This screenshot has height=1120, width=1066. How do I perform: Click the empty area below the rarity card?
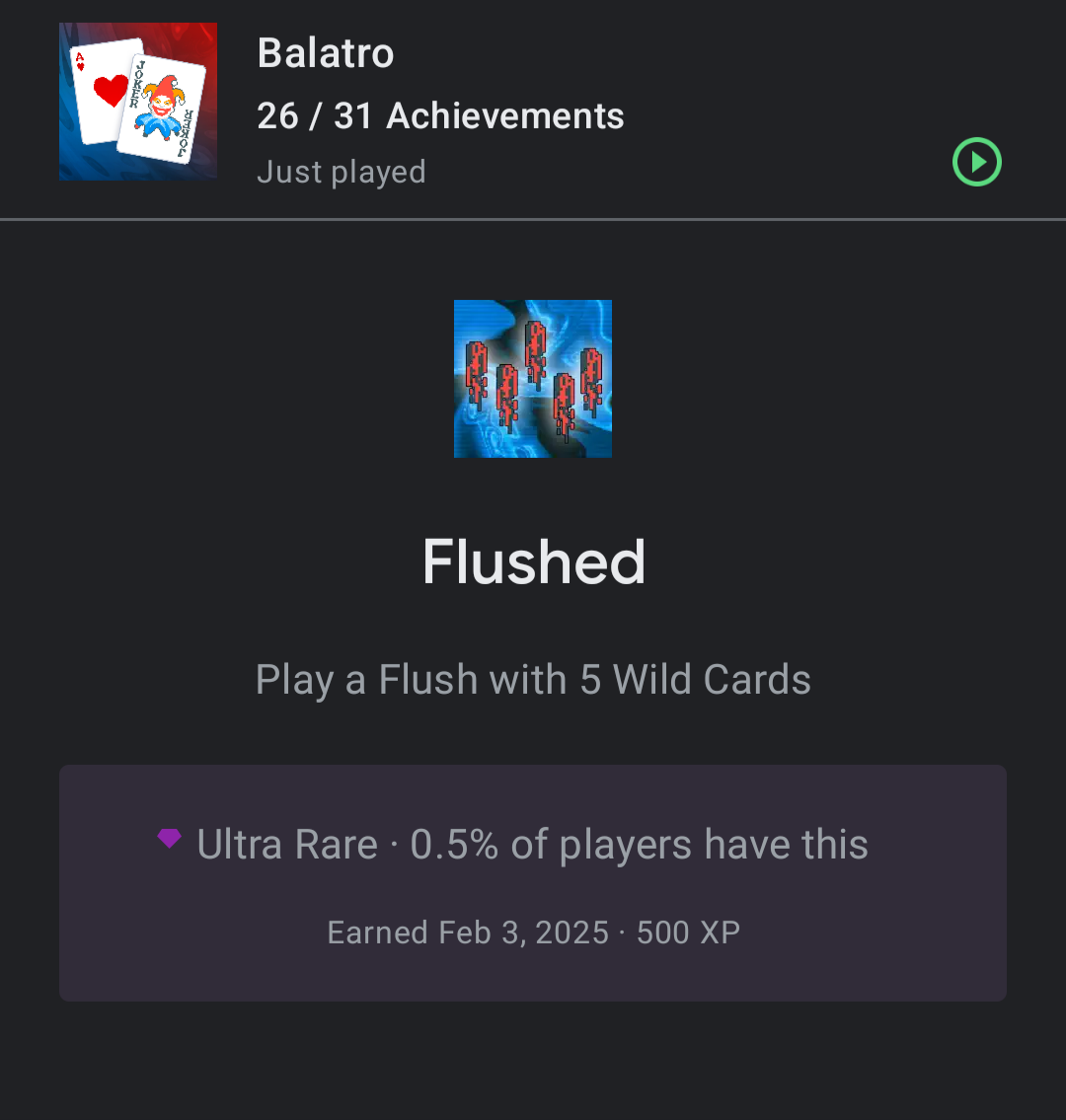coord(533,1061)
